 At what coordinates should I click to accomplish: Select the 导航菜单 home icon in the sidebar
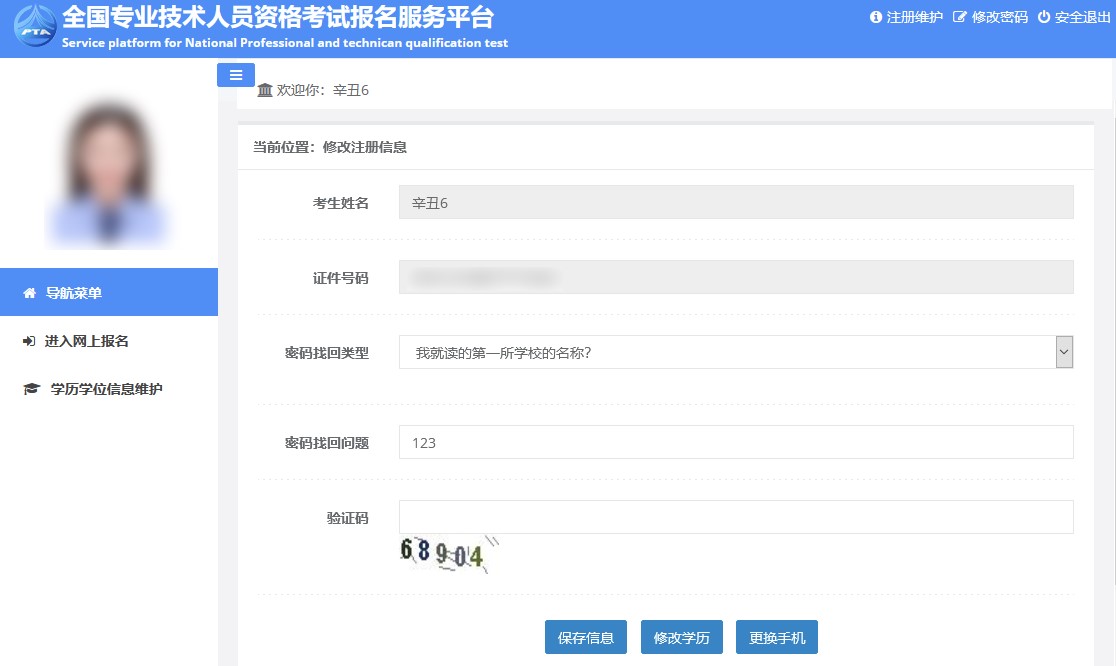(29, 293)
